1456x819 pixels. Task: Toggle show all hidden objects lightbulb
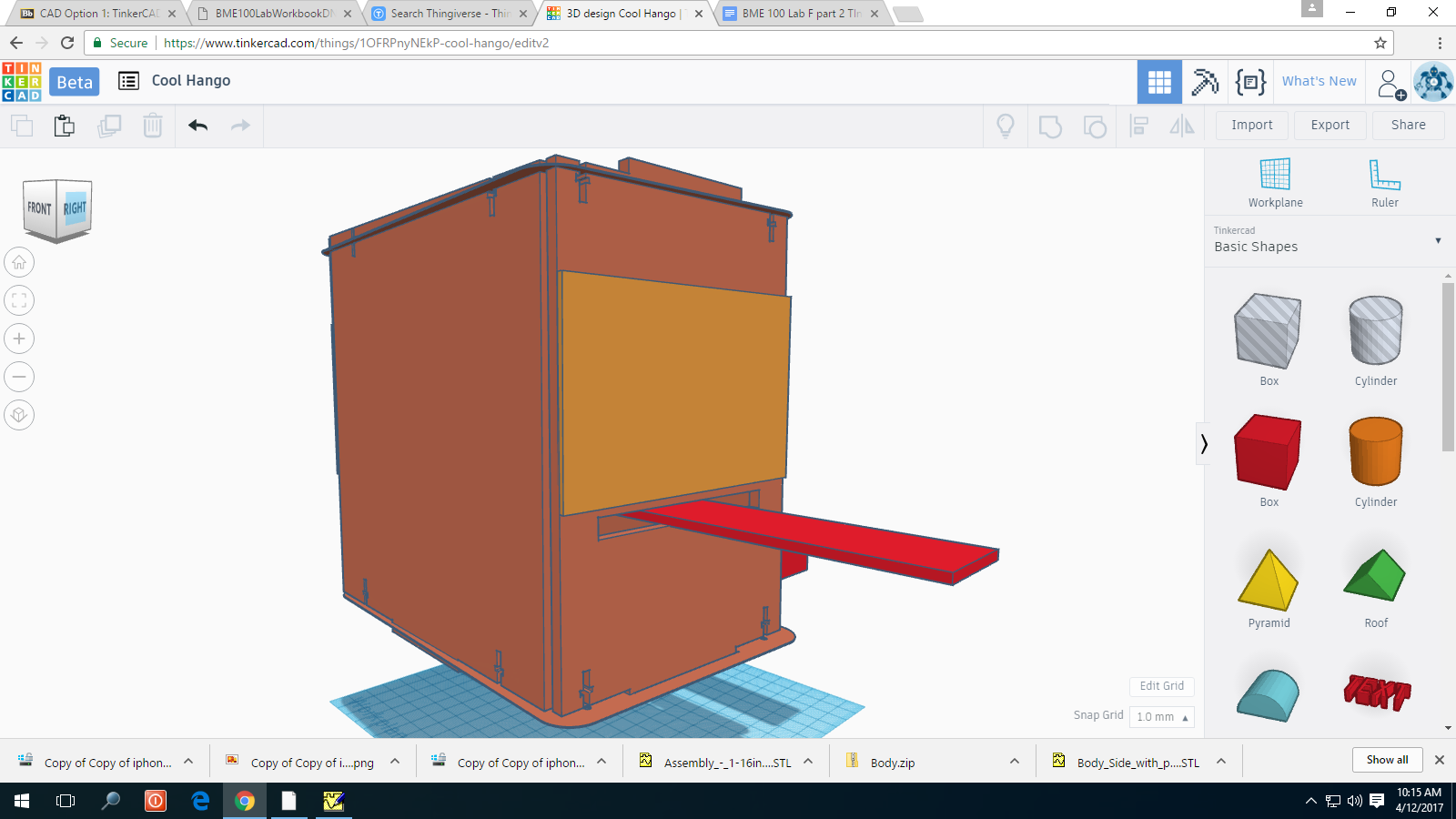click(1006, 126)
